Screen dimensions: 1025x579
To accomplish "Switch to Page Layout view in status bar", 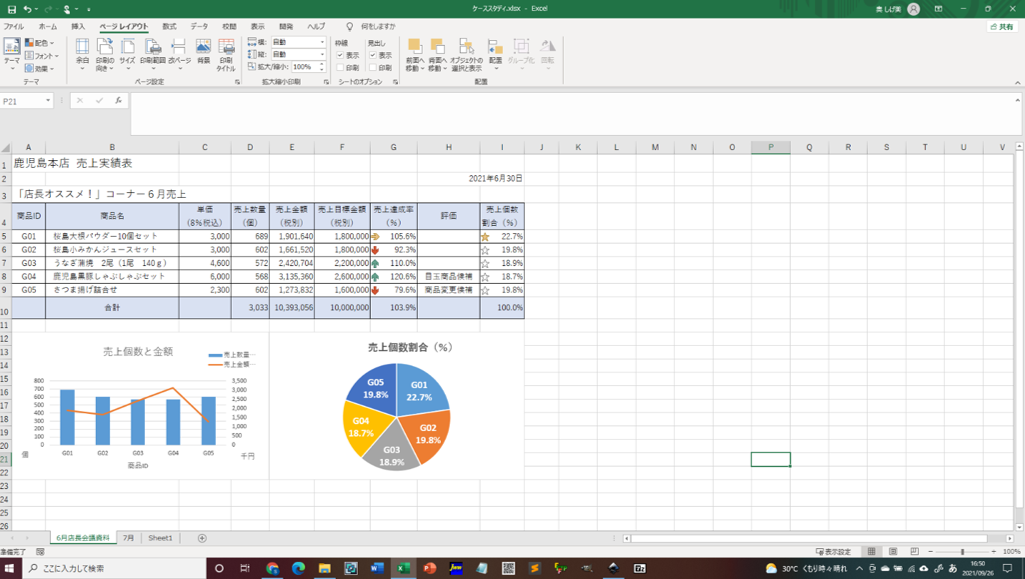I will [x=893, y=552].
